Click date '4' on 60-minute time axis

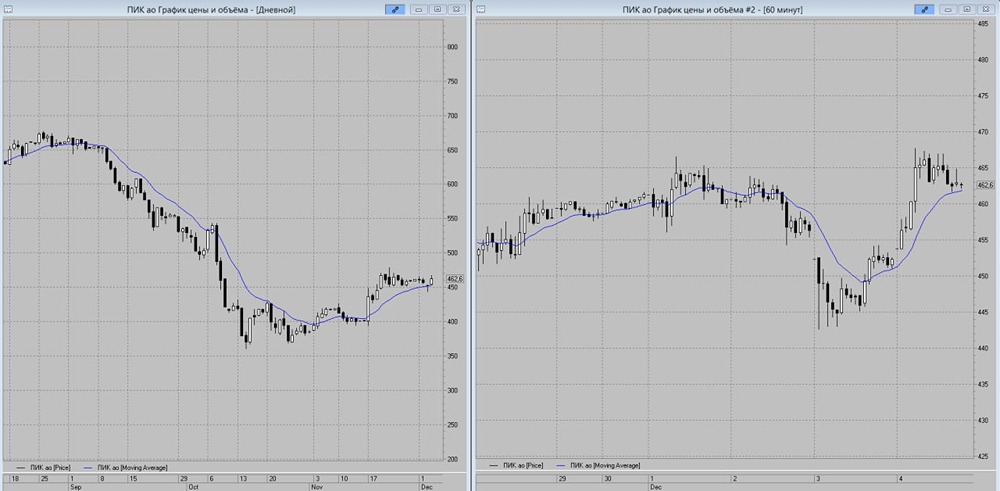pyautogui.click(x=900, y=478)
